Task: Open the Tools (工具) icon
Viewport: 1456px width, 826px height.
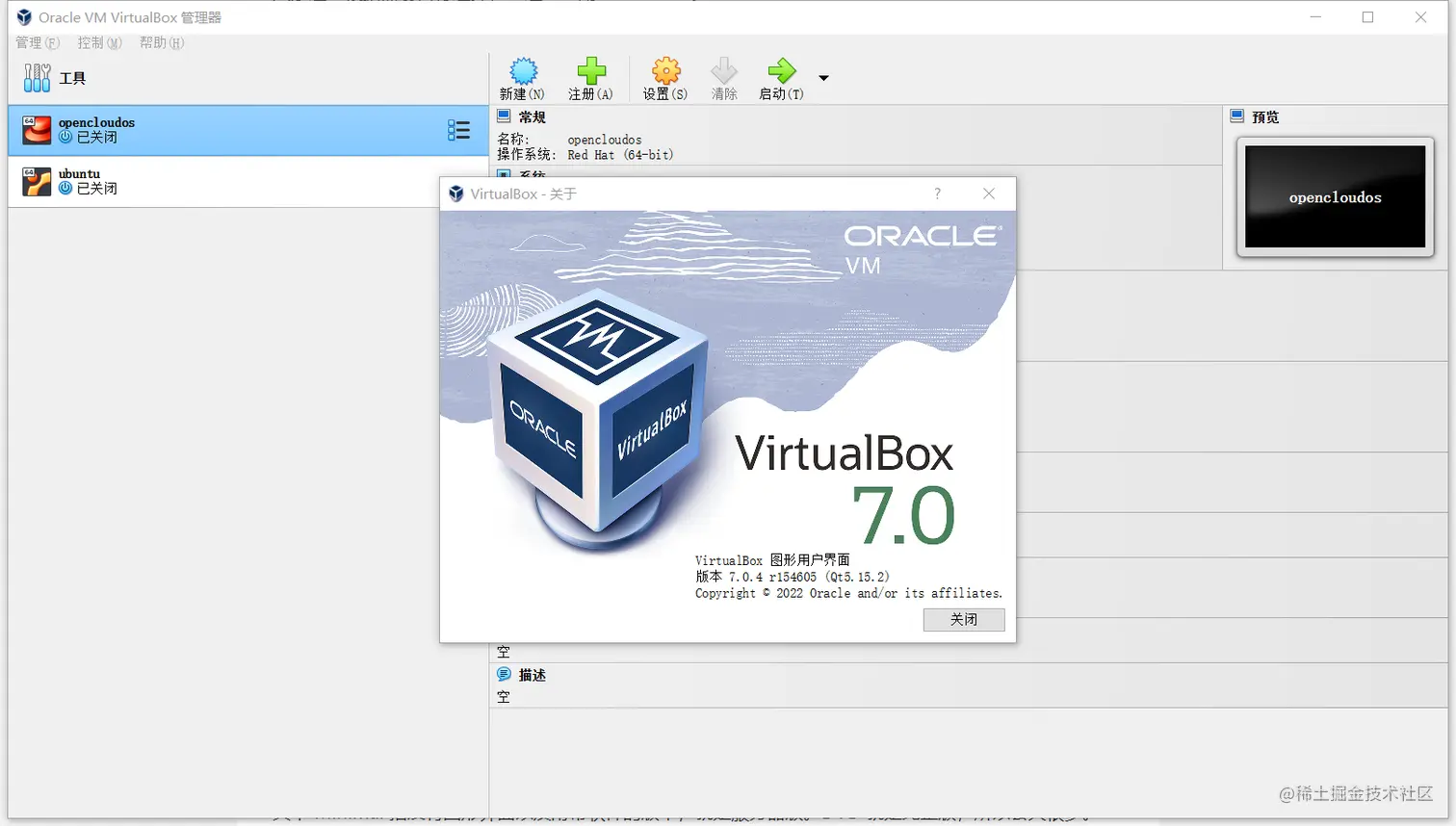Action: (x=37, y=78)
